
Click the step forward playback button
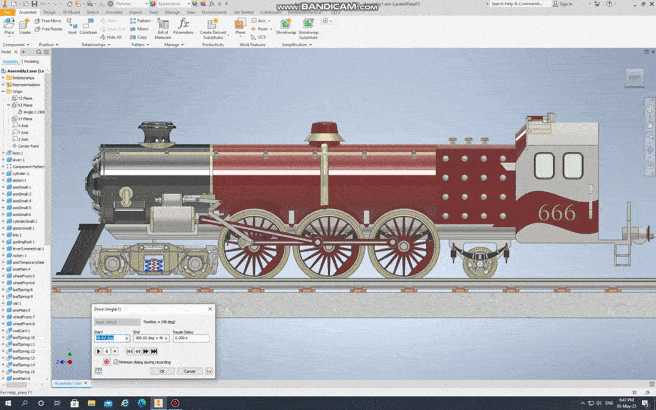pos(146,351)
